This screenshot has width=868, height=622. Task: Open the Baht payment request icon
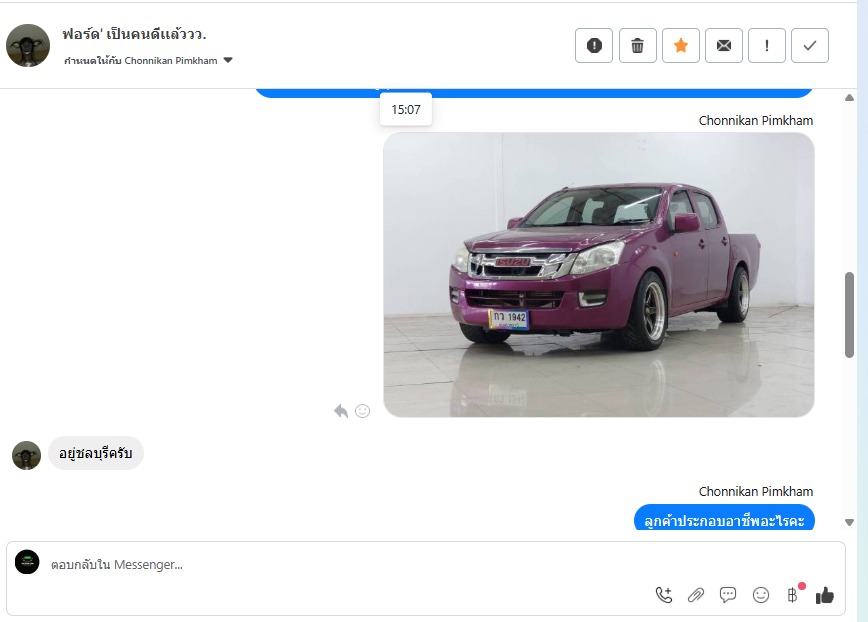(x=793, y=595)
